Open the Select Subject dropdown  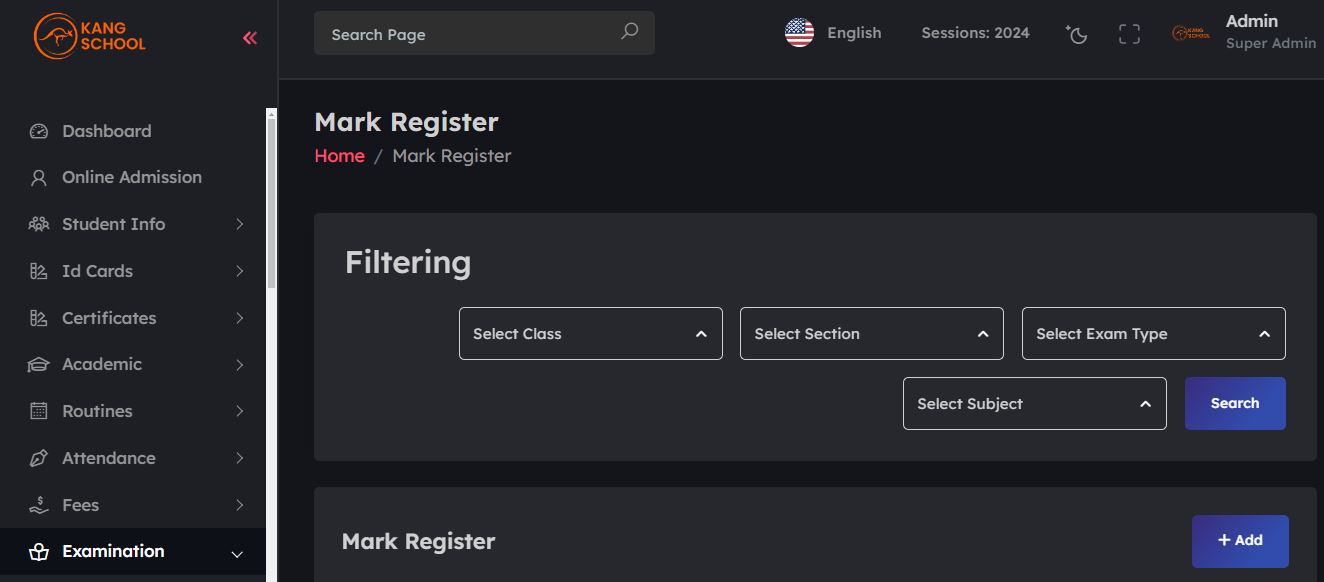tap(1035, 404)
